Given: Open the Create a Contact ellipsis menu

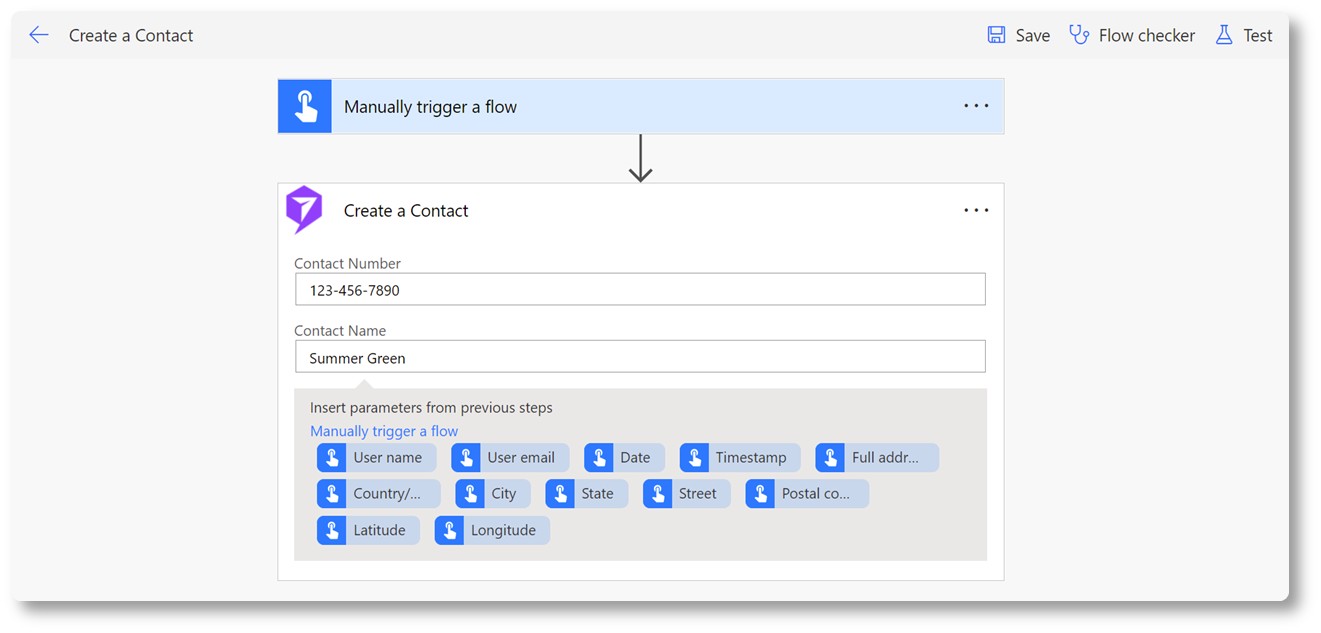Looking at the screenshot, I should click(x=976, y=210).
